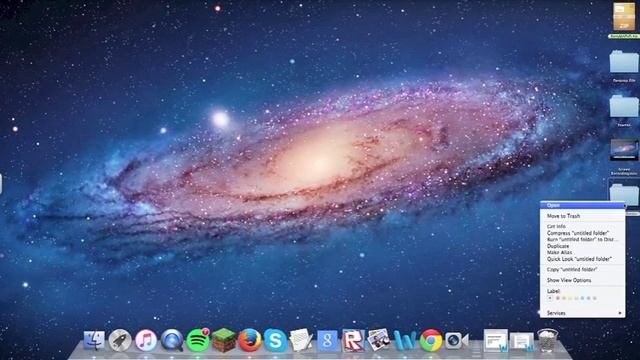Apply the purple label color
This screenshot has height=360, width=640.
point(589,298)
